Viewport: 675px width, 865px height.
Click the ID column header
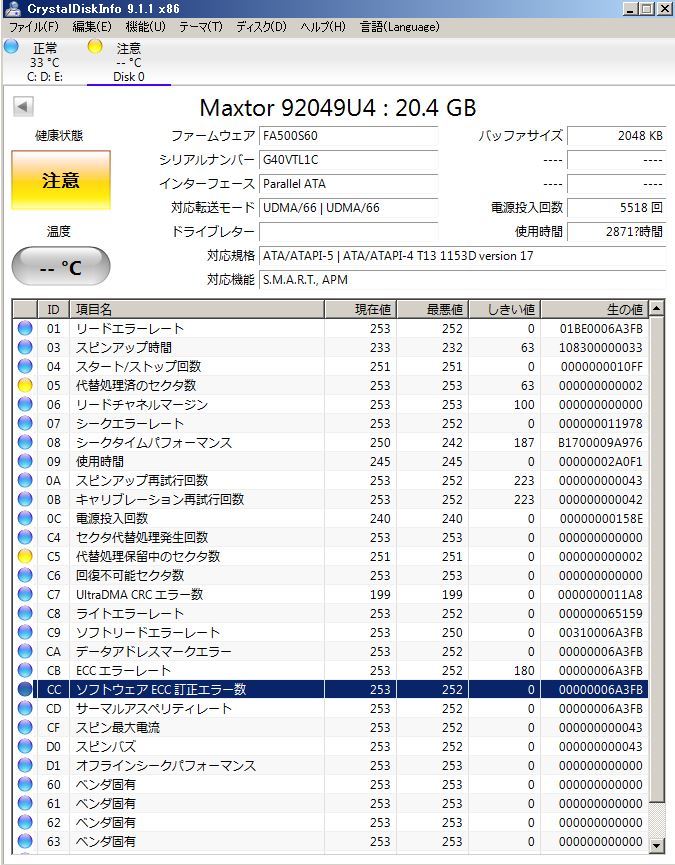pos(53,309)
